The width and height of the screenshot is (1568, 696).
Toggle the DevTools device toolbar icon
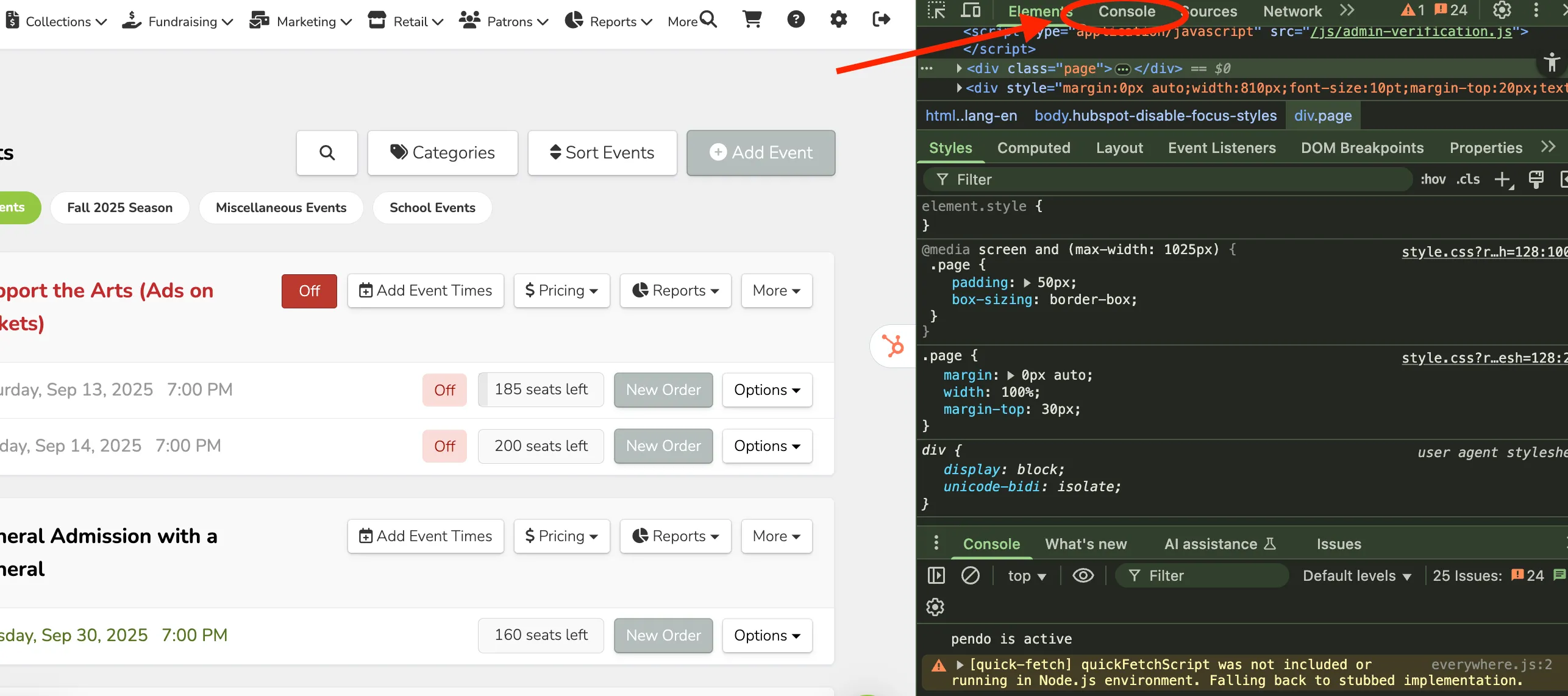971,10
